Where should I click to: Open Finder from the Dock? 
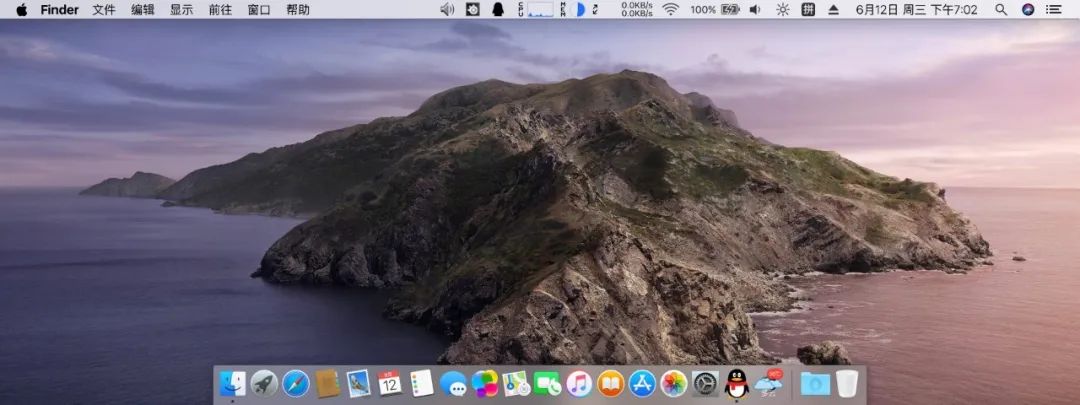[232, 384]
